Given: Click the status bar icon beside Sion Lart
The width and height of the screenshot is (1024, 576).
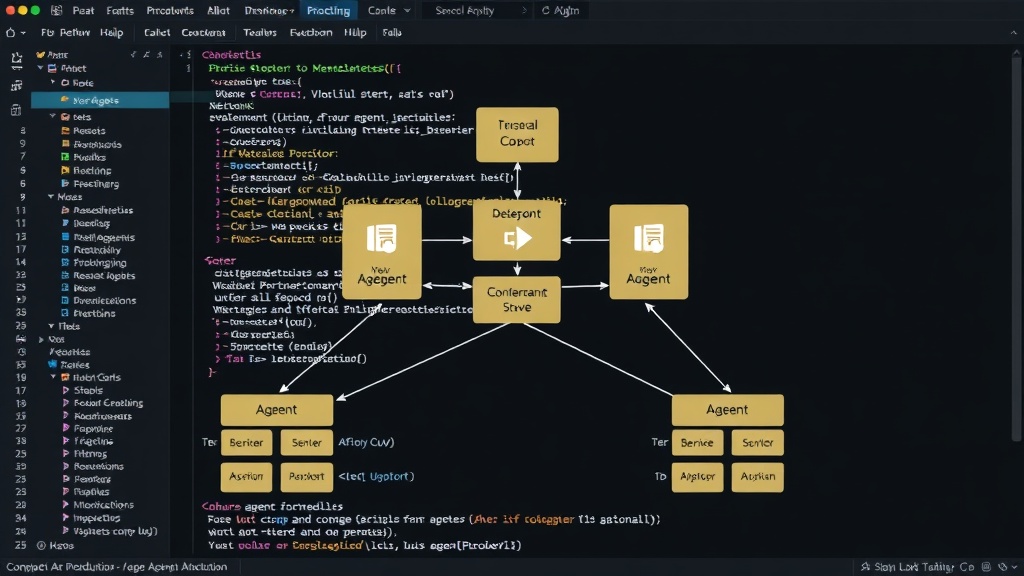Looking at the screenshot, I should click(x=865, y=567).
